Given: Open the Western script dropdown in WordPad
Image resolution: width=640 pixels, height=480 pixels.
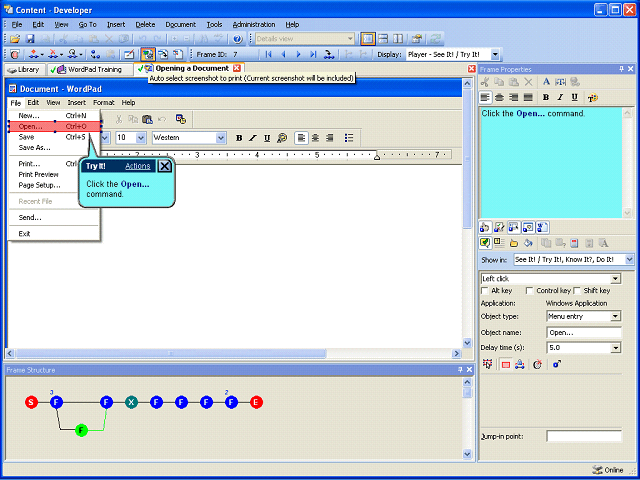Looking at the screenshot, I should (x=221, y=138).
